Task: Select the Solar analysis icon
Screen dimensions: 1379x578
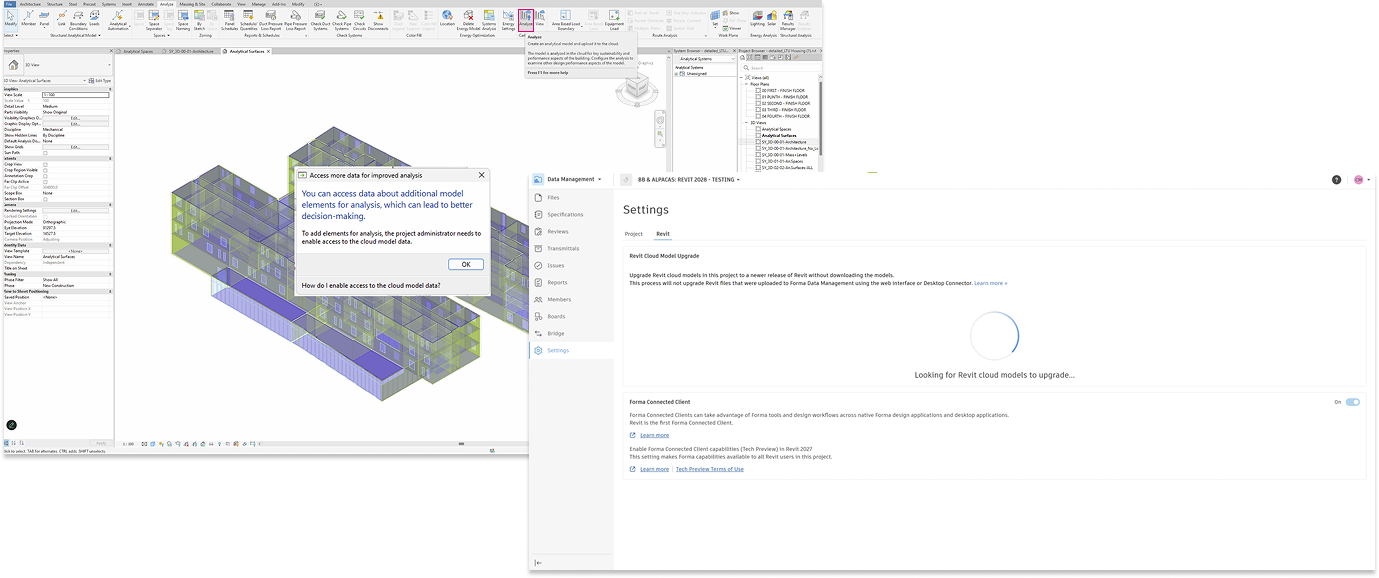Action: click(770, 18)
